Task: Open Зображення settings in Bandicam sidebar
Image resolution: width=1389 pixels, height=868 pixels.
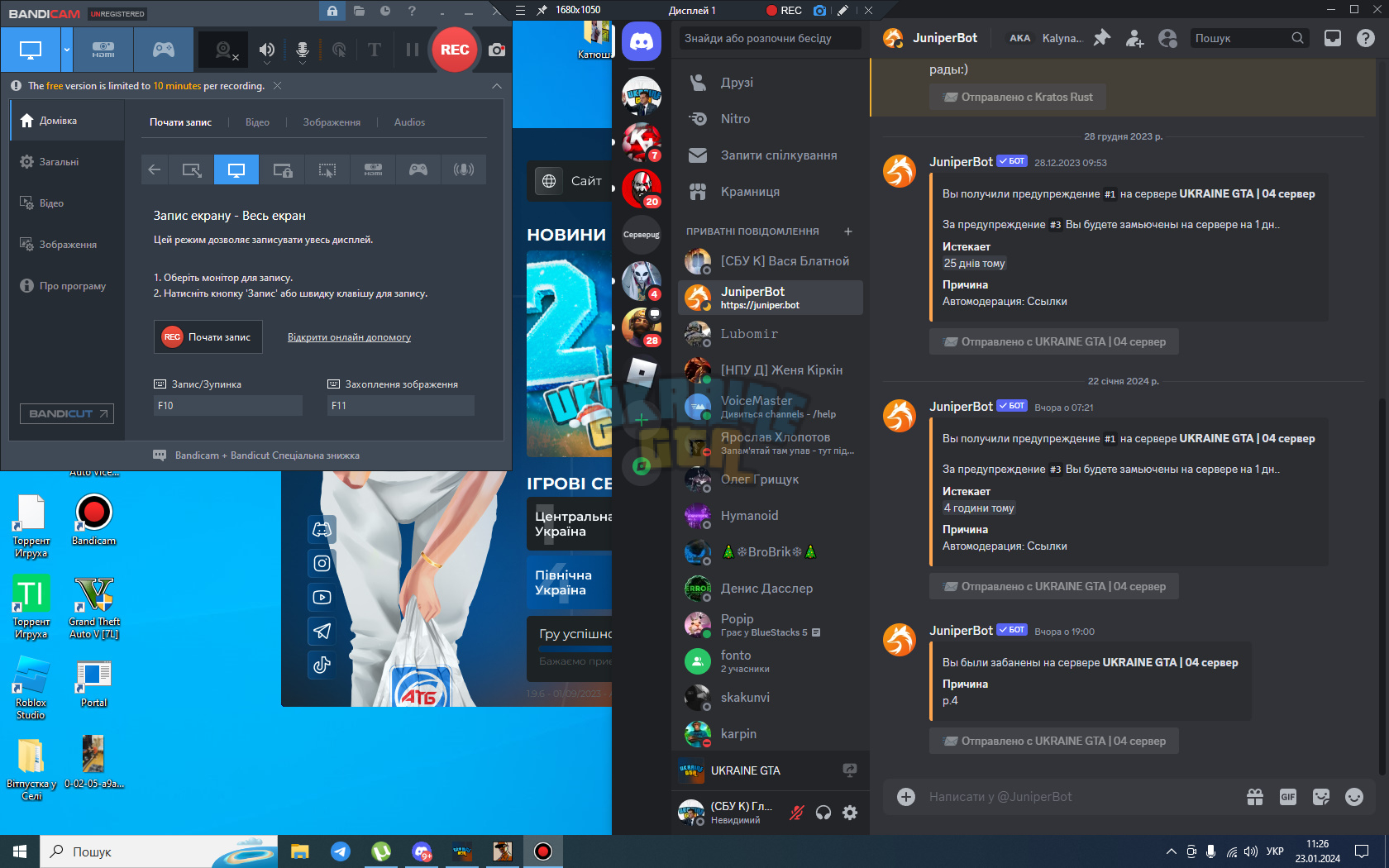Action: click(67, 245)
